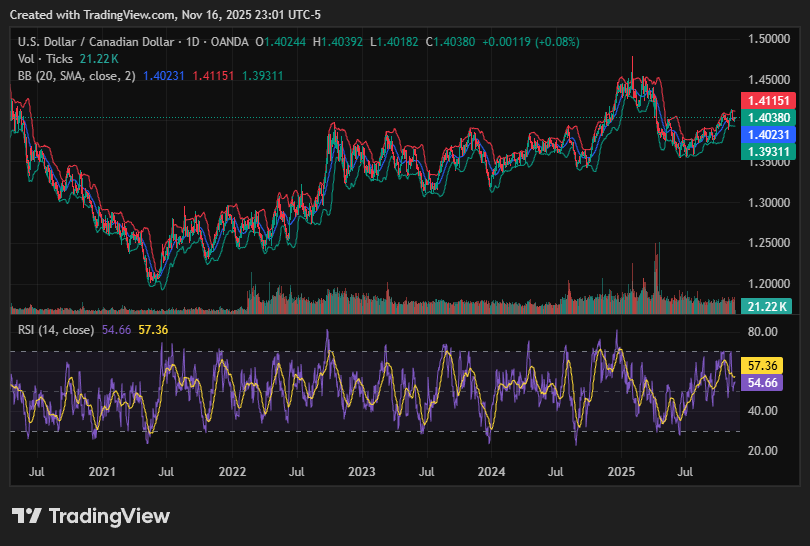
Task: Click the 80.00 level on the RSI scale
Action: (765, 332)
